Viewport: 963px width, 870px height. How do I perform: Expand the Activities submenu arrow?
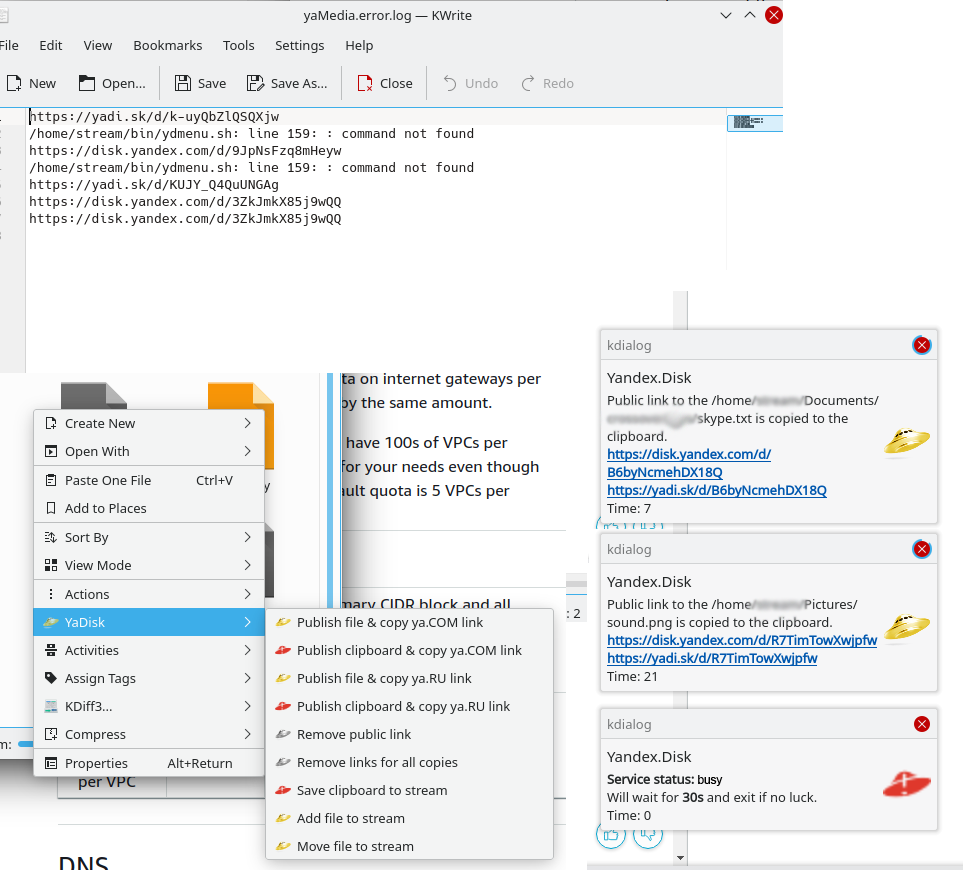click(x=248, y=650)
